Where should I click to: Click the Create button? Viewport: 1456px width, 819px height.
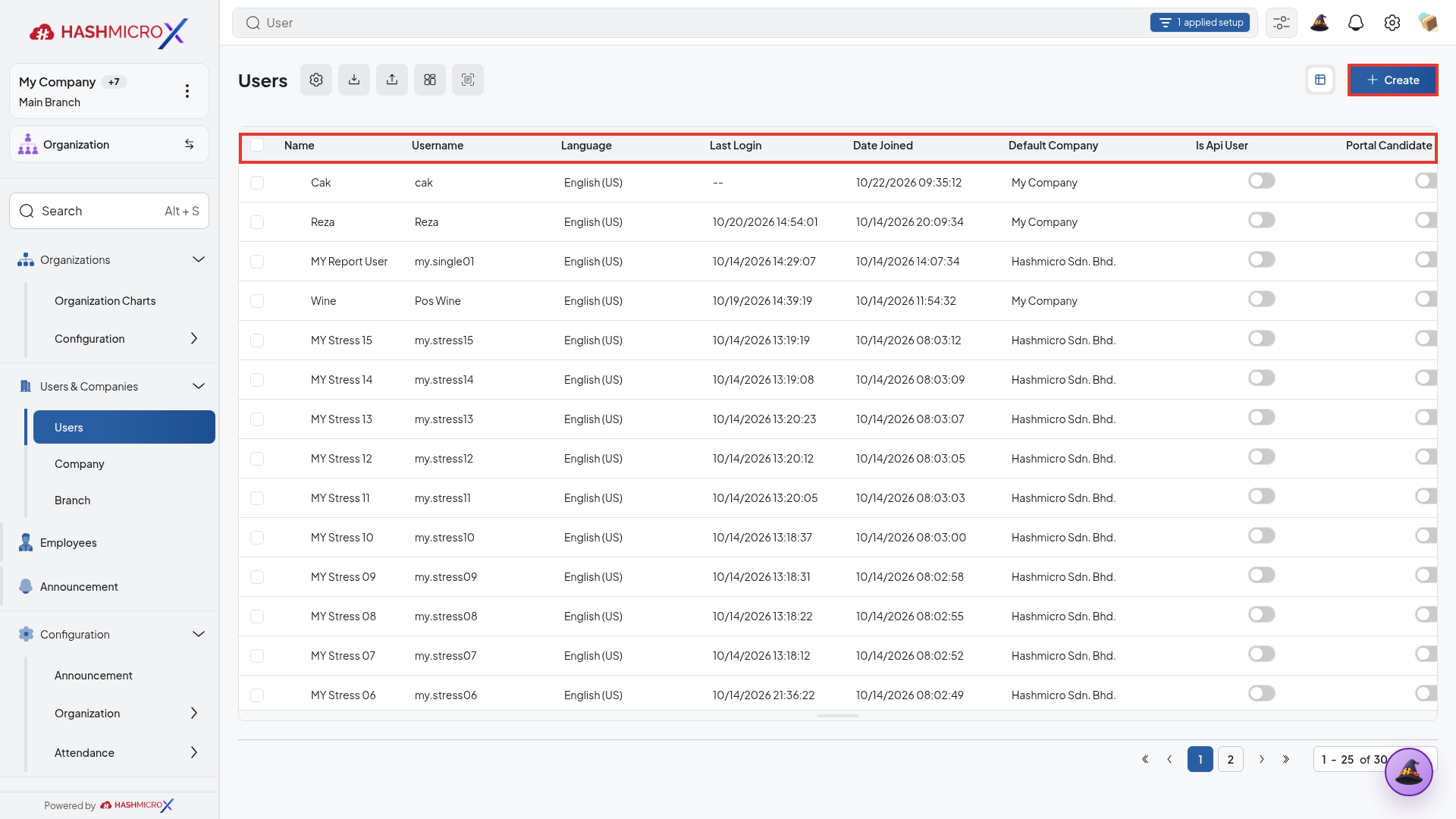(x=1392, y=80)
